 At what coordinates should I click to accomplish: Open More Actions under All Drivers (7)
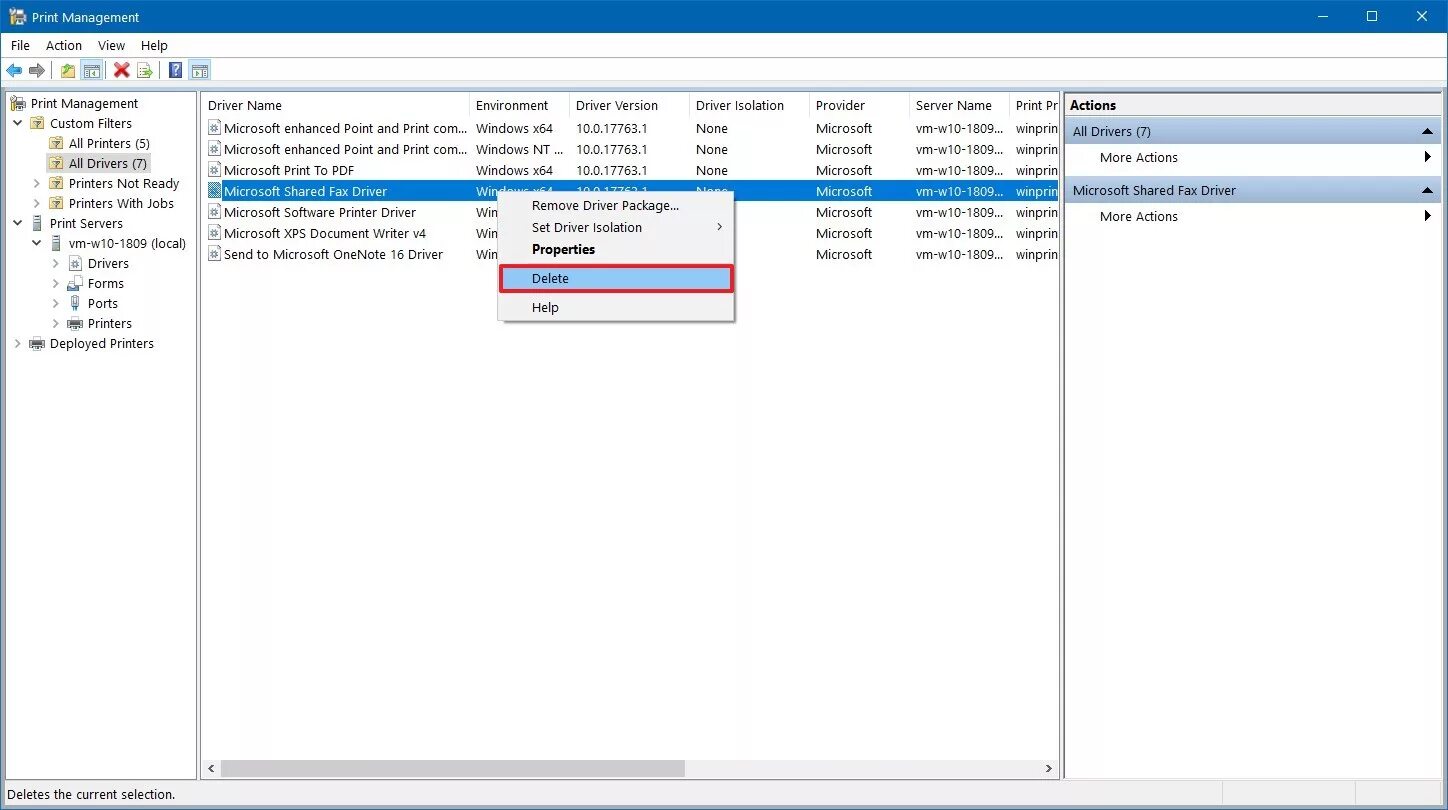(x=1253, y=157)
